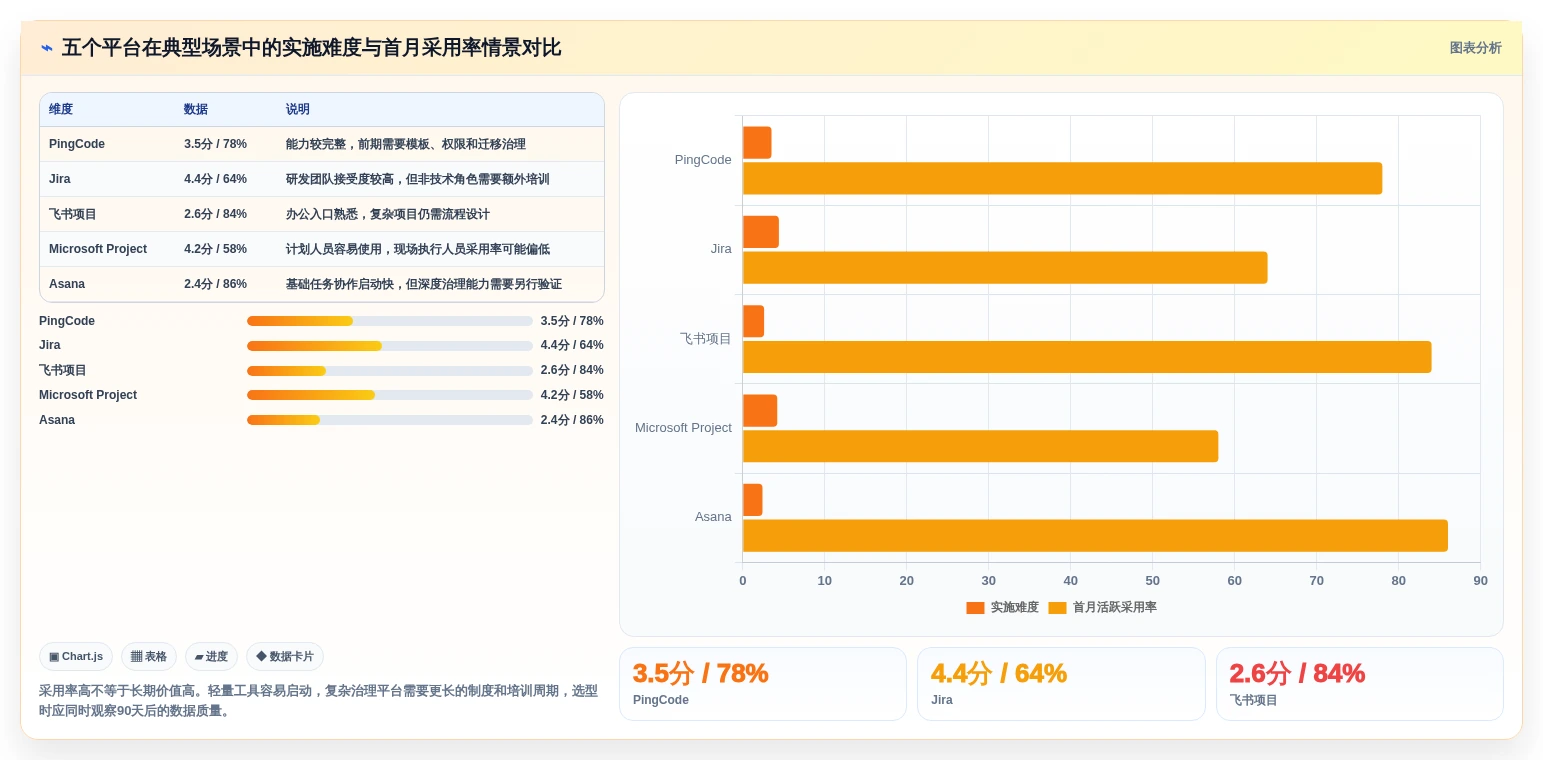The height and width of the screenshot is (760, 1543).
Task: Click PingCode description about 模板、权限和迁移治理
Action: pyautogui.click(x=406, y=144)
